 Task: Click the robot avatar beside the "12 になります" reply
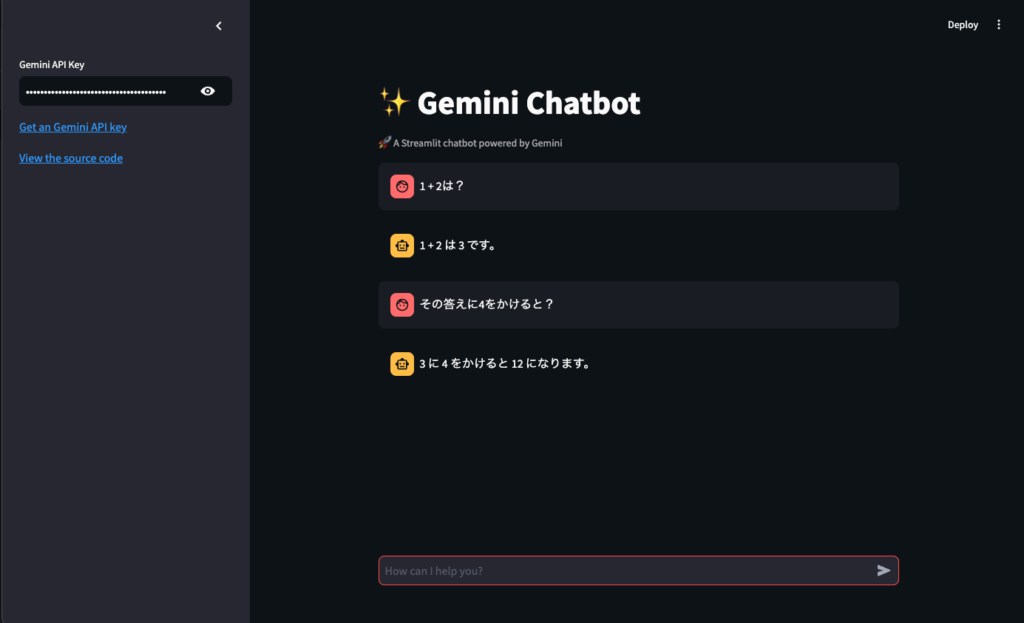pyautogui.click(x=402, y=364)
